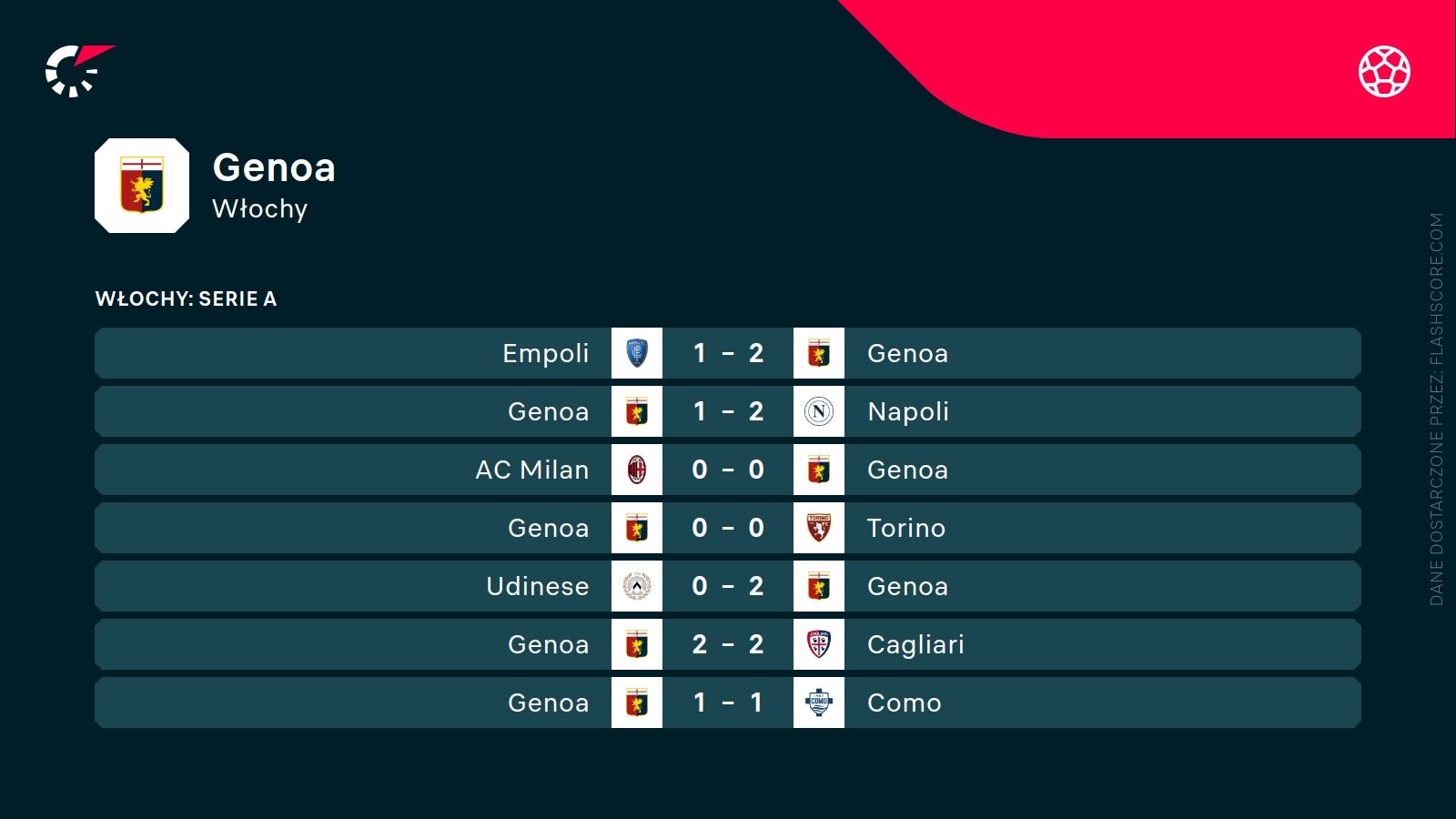Click the large Genoa club crest
This screenshot has width=1456, height=819.
pyautogui.click(x=142, y=186)
